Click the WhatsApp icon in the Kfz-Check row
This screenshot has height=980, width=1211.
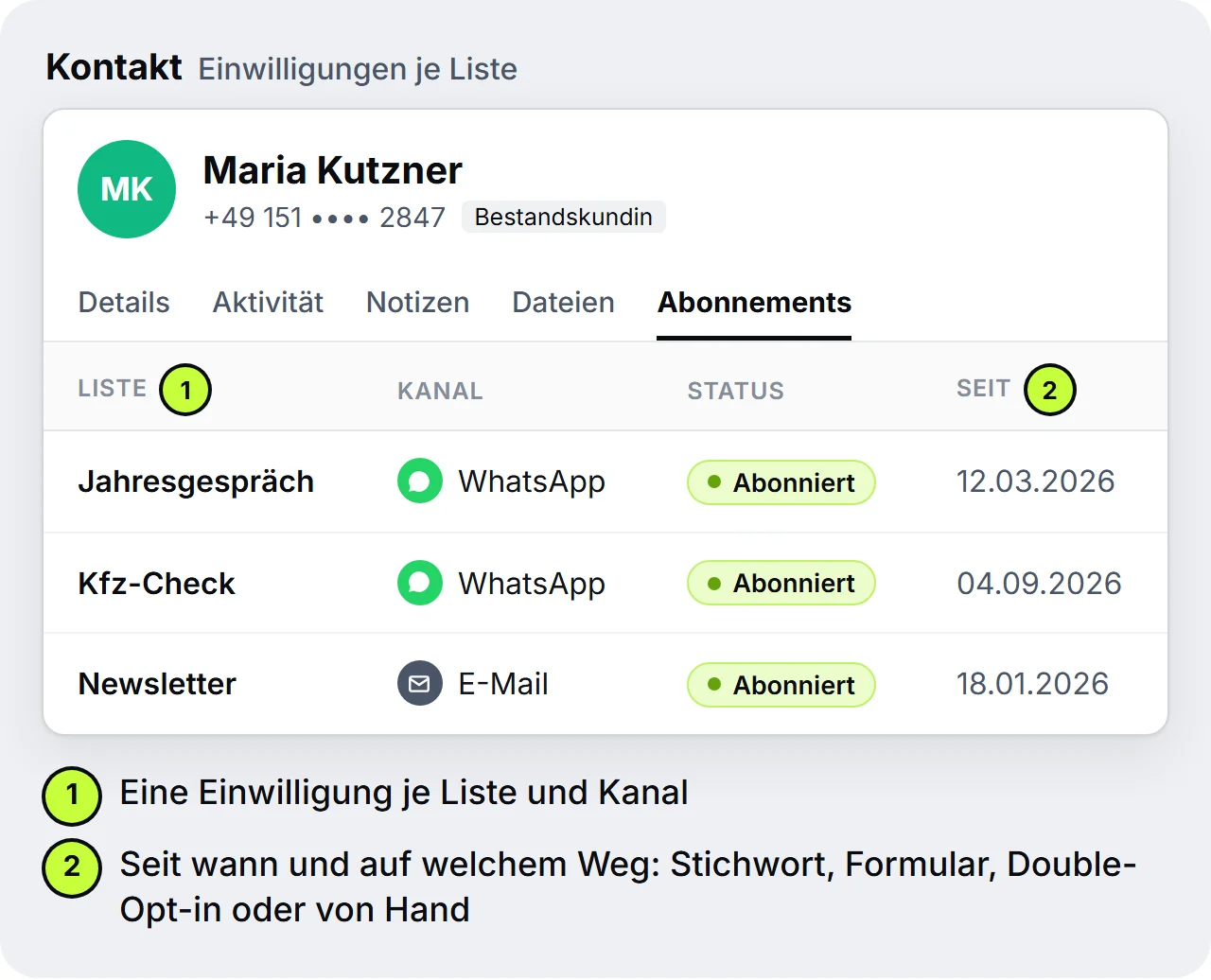tap(419, 583)
